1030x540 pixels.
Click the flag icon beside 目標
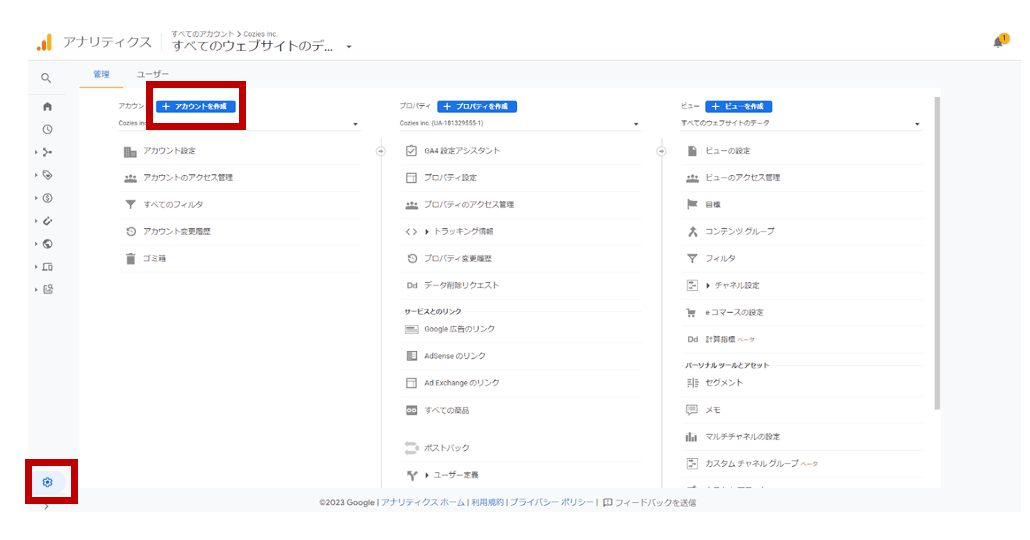pos(692,205)
